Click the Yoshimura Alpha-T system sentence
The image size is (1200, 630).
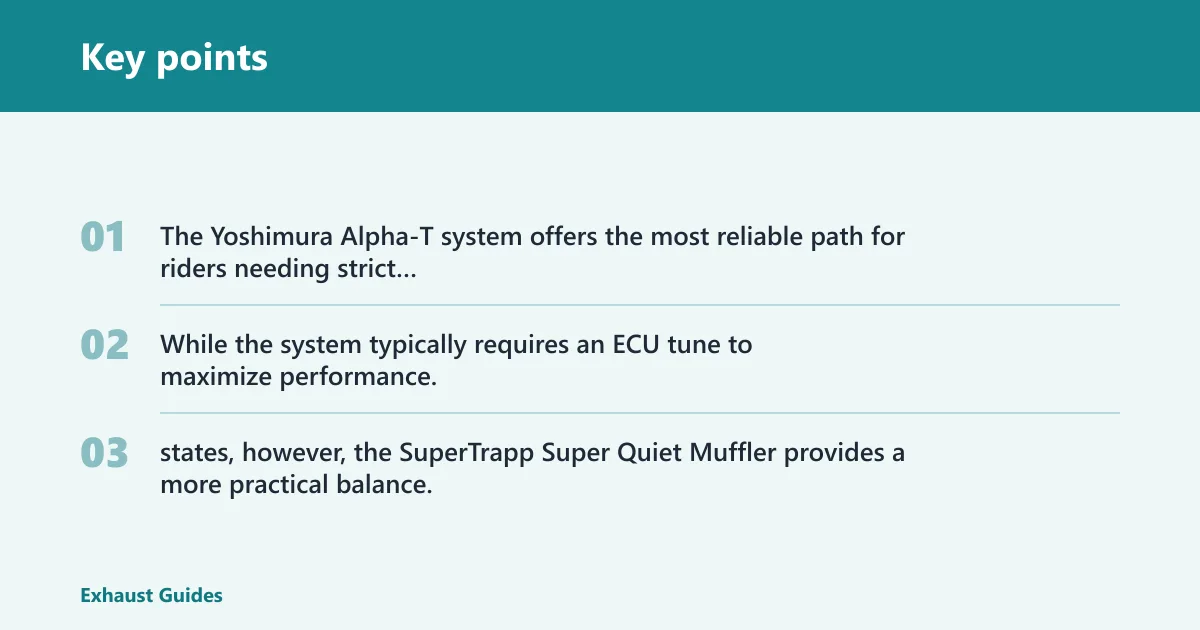[x=532, y=252]
